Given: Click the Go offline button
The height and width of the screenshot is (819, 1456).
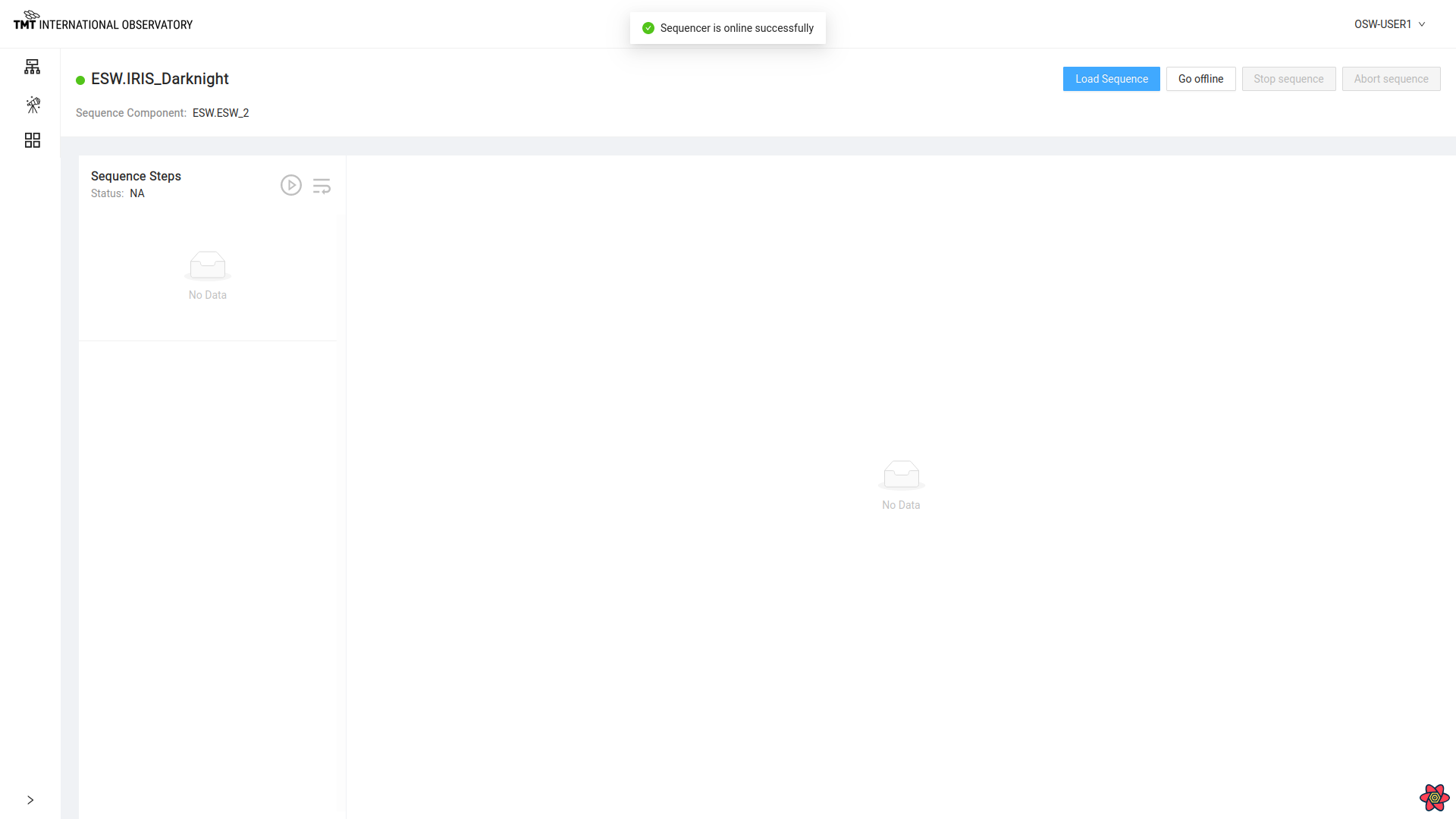Looking at the screenshot, I should tap(1200, 79).
